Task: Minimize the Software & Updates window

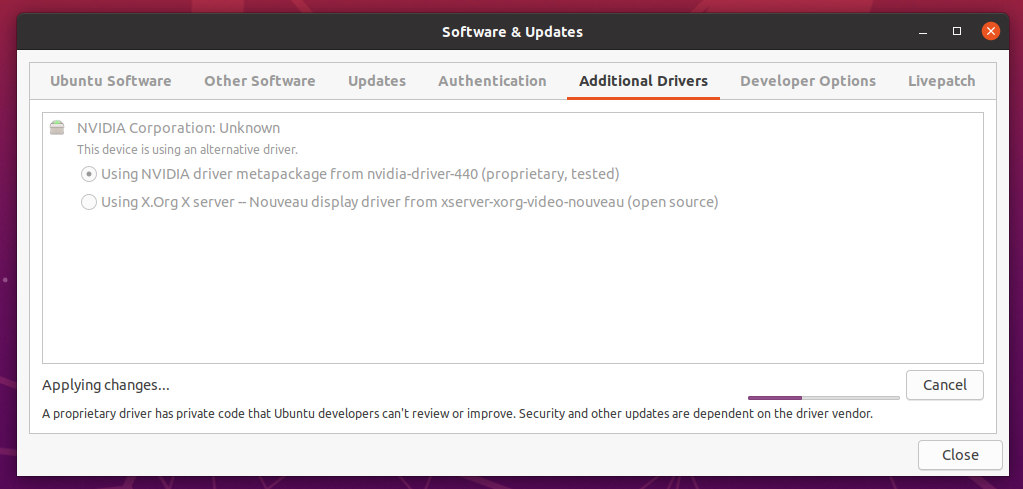Action: coord(923,31)
